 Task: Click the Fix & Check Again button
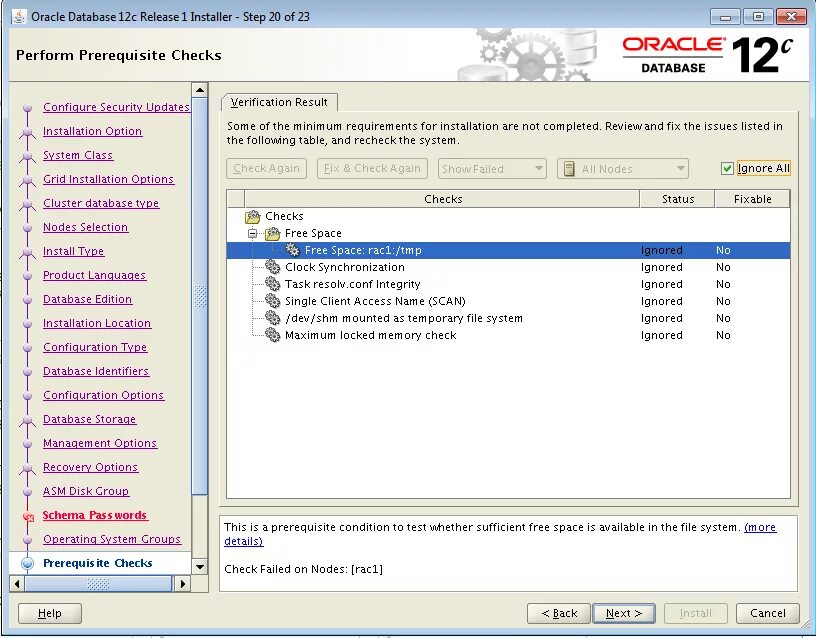click(x=372, y=169)
